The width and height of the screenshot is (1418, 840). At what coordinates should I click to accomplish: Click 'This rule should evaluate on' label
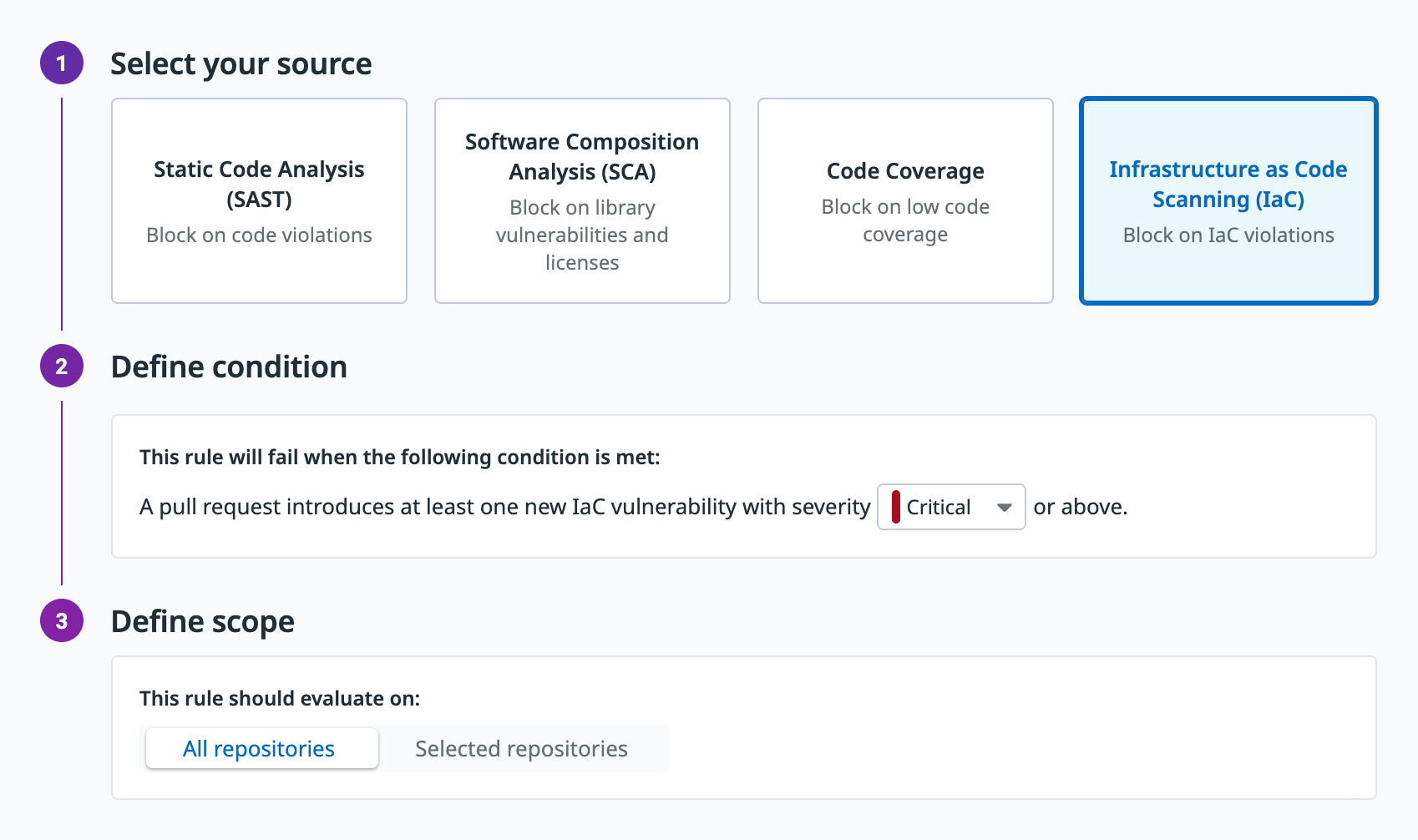coord(280,699)
